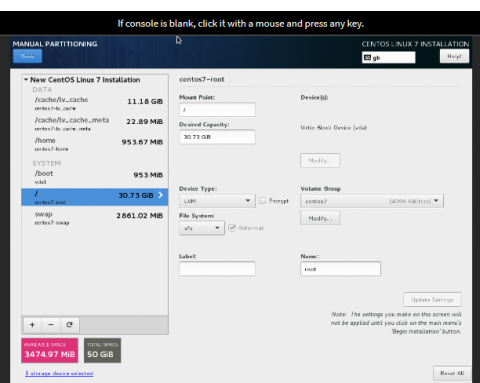Viewport: 480px width, 383px height.
Task: Click the keyboard layout gb indicator
Action: click(389, 57)
